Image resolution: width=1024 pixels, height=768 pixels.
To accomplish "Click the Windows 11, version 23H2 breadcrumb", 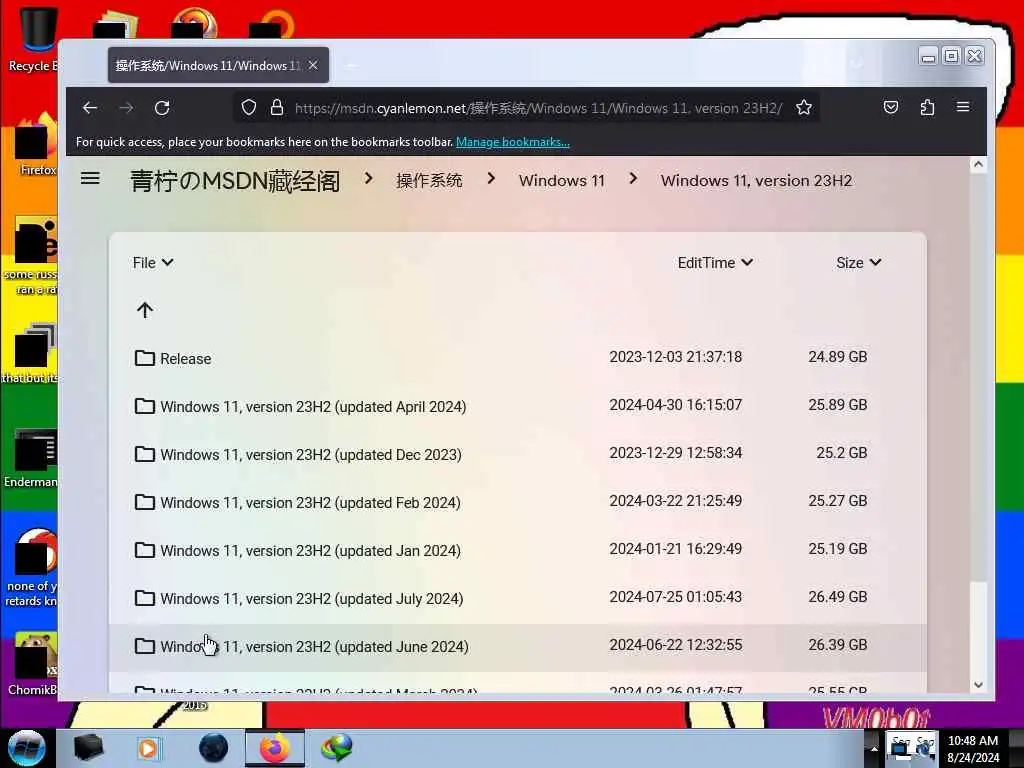I will tap(756, 180).
